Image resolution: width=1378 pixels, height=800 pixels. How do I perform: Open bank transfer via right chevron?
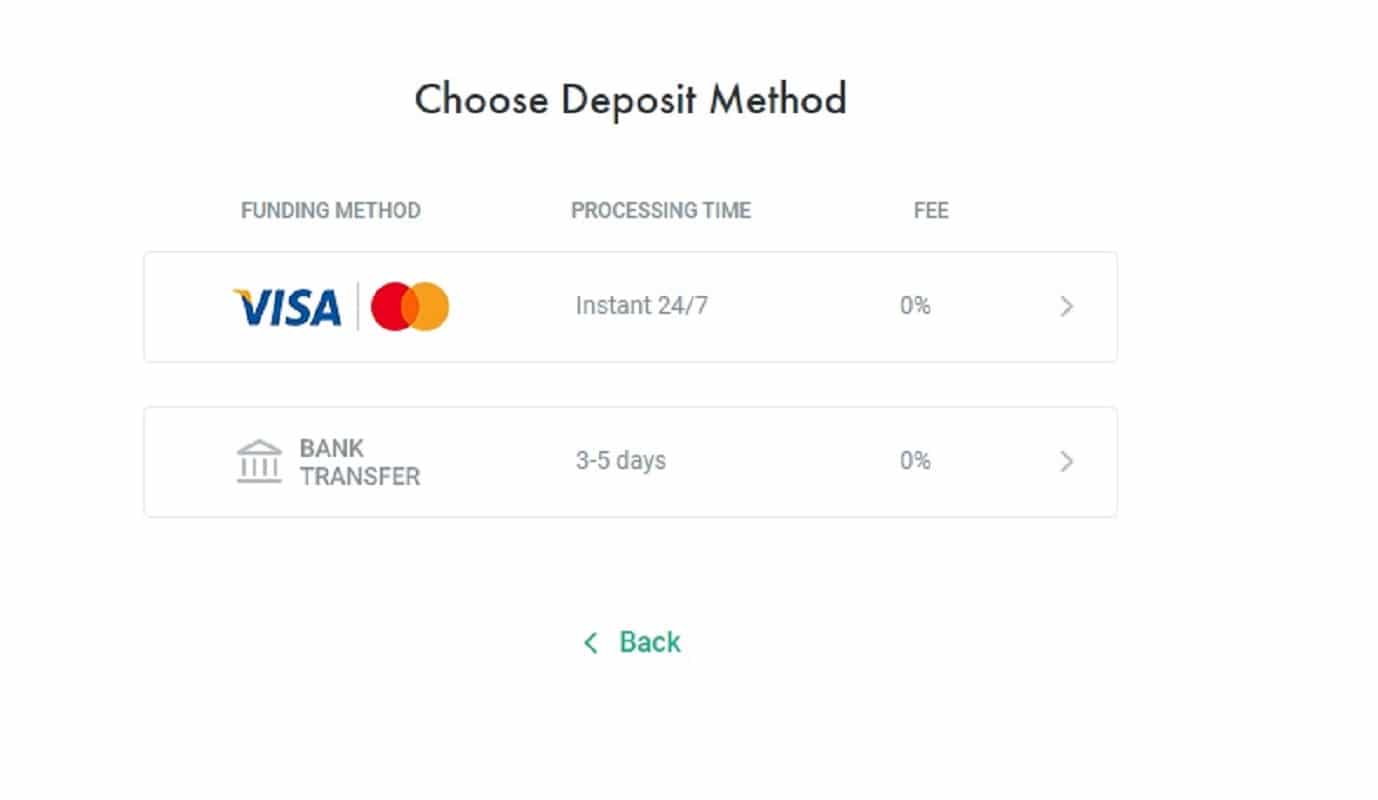pyautogui.click(x=1066, y=462)
